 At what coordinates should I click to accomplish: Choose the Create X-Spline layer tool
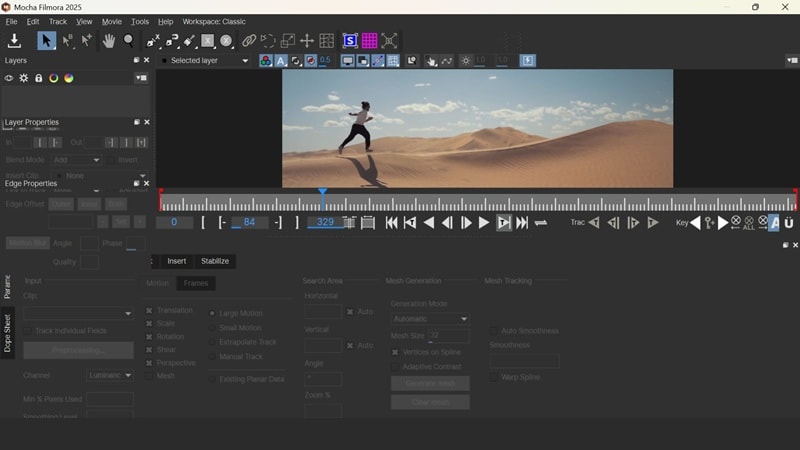pyautogui.click(x=153, y=41)
